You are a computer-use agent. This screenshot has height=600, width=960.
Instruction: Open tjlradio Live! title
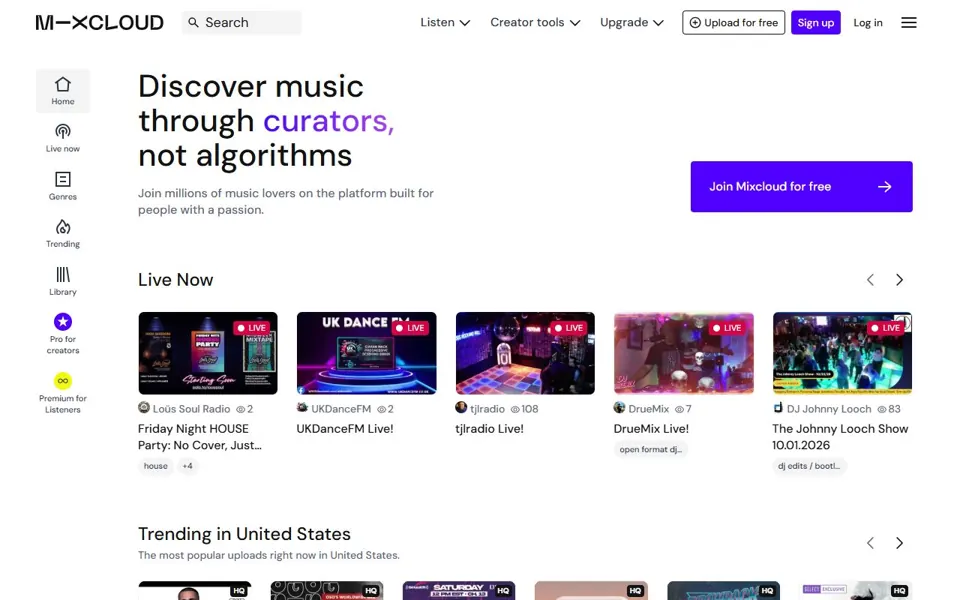[489, 429]
